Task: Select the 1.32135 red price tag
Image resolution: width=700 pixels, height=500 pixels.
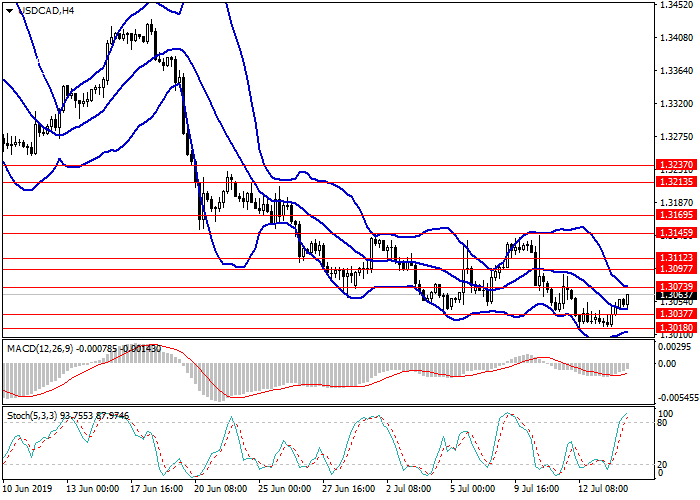Action: point(675,182)
